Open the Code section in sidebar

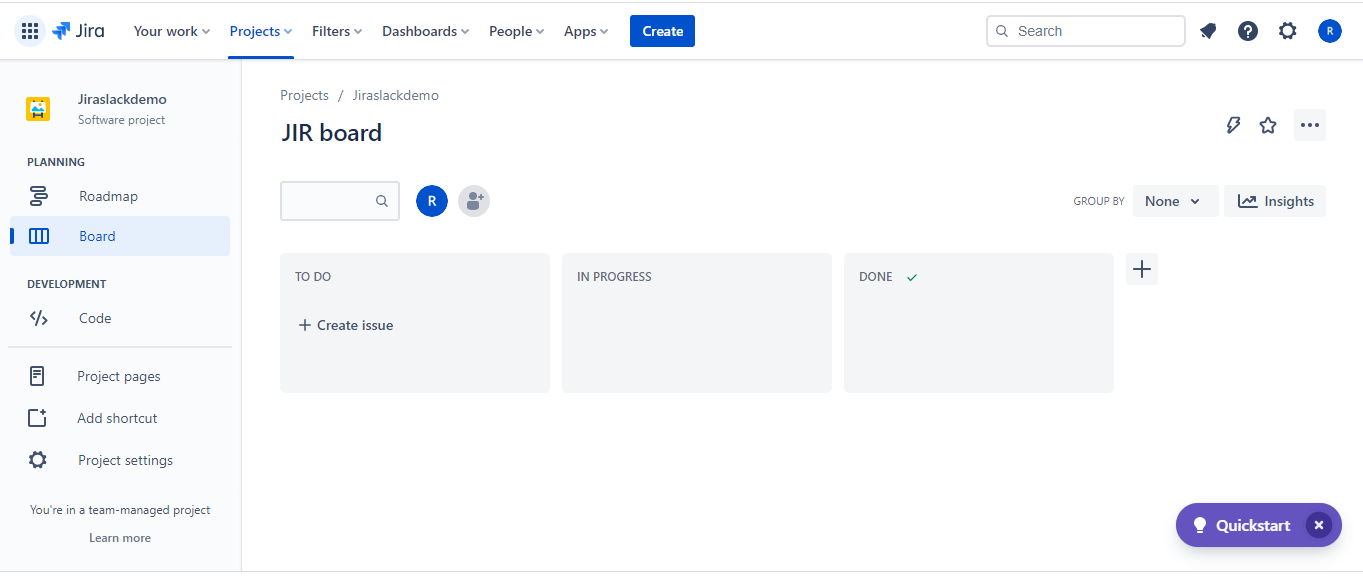click(x=94, y=317)
